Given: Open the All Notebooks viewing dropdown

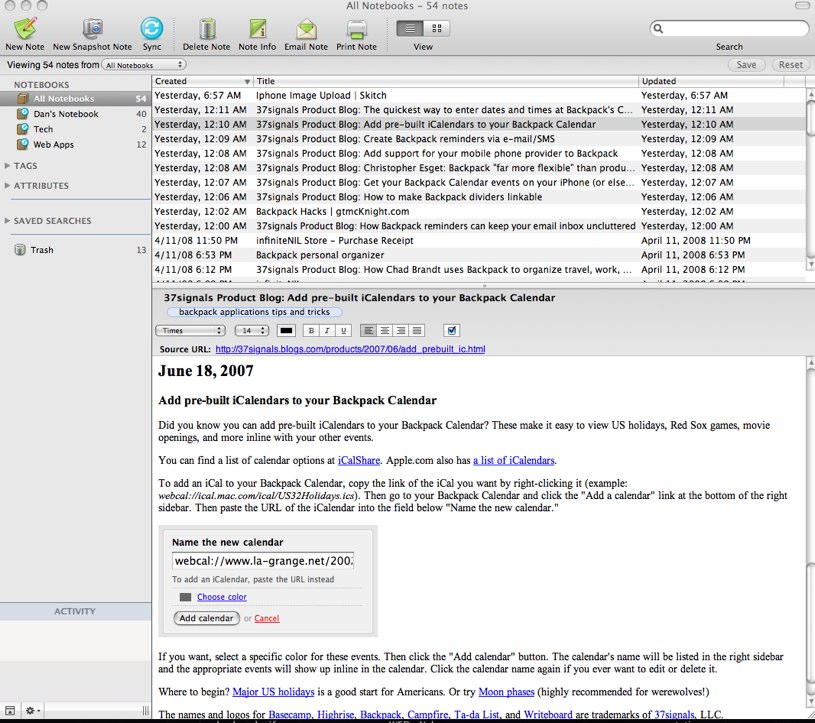Looking at the screenshot, I should click(144, 65).
